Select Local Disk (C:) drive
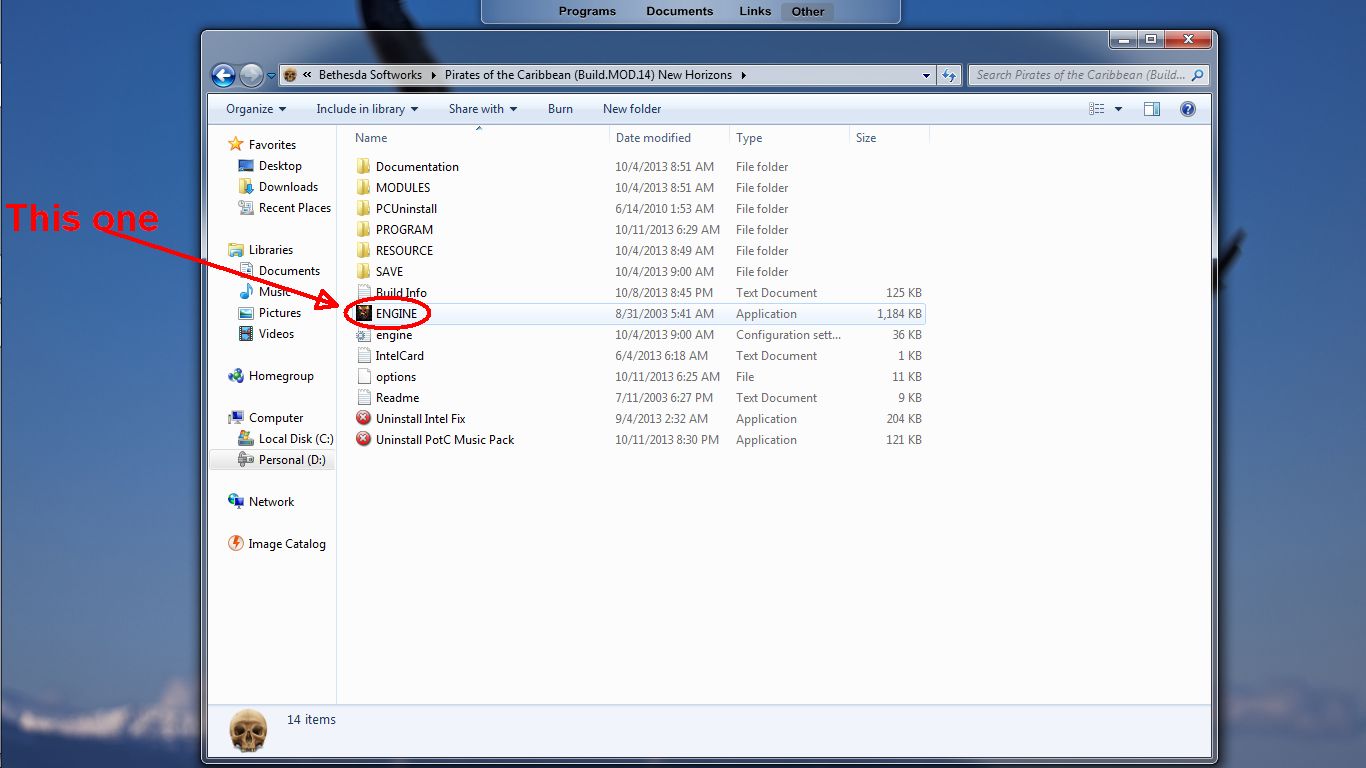Screen dimensions: 1366x768 click(286, 439)
